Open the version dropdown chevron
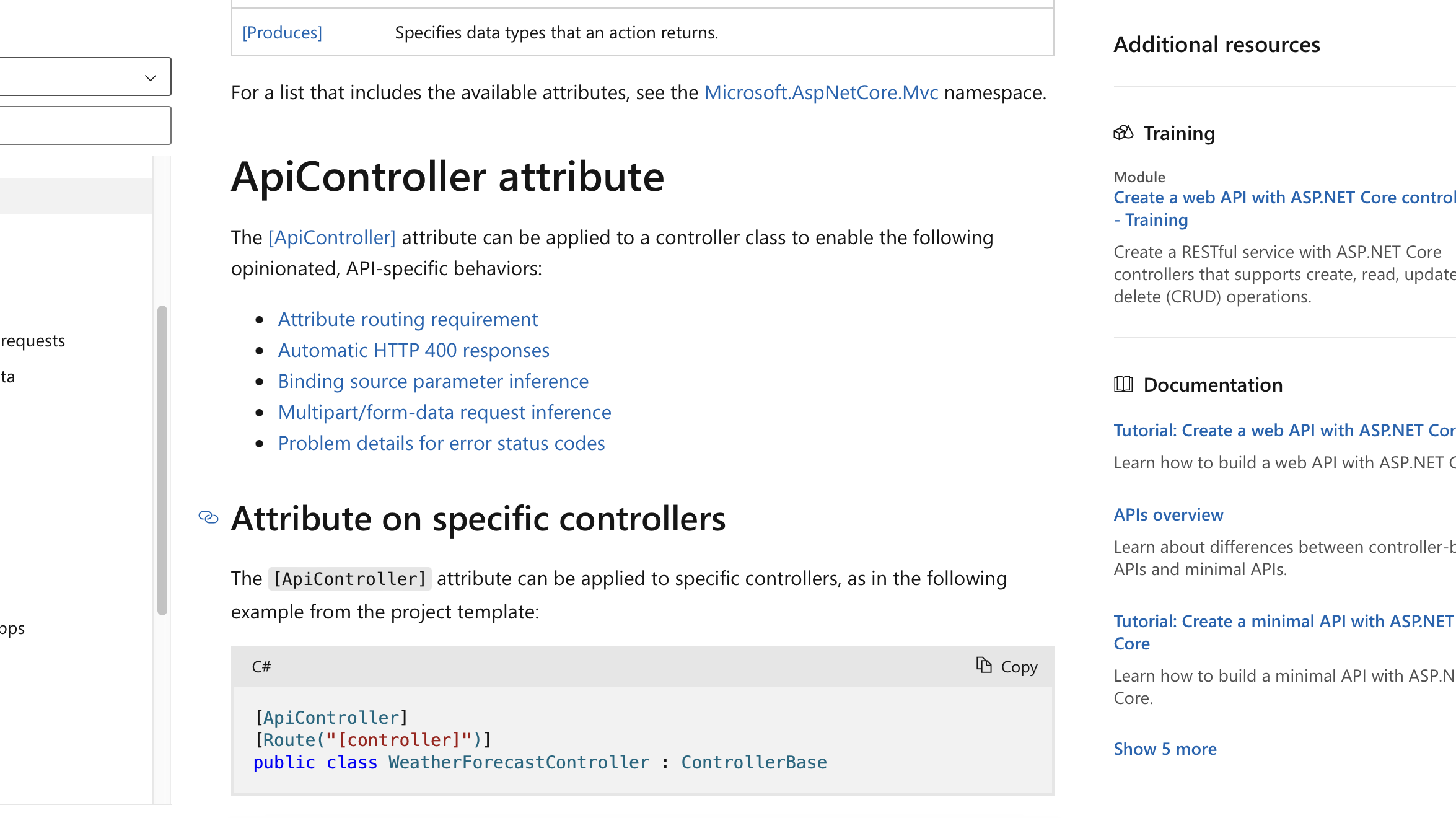The width and height of the screenshot is (1456, 818). (150, 77)
